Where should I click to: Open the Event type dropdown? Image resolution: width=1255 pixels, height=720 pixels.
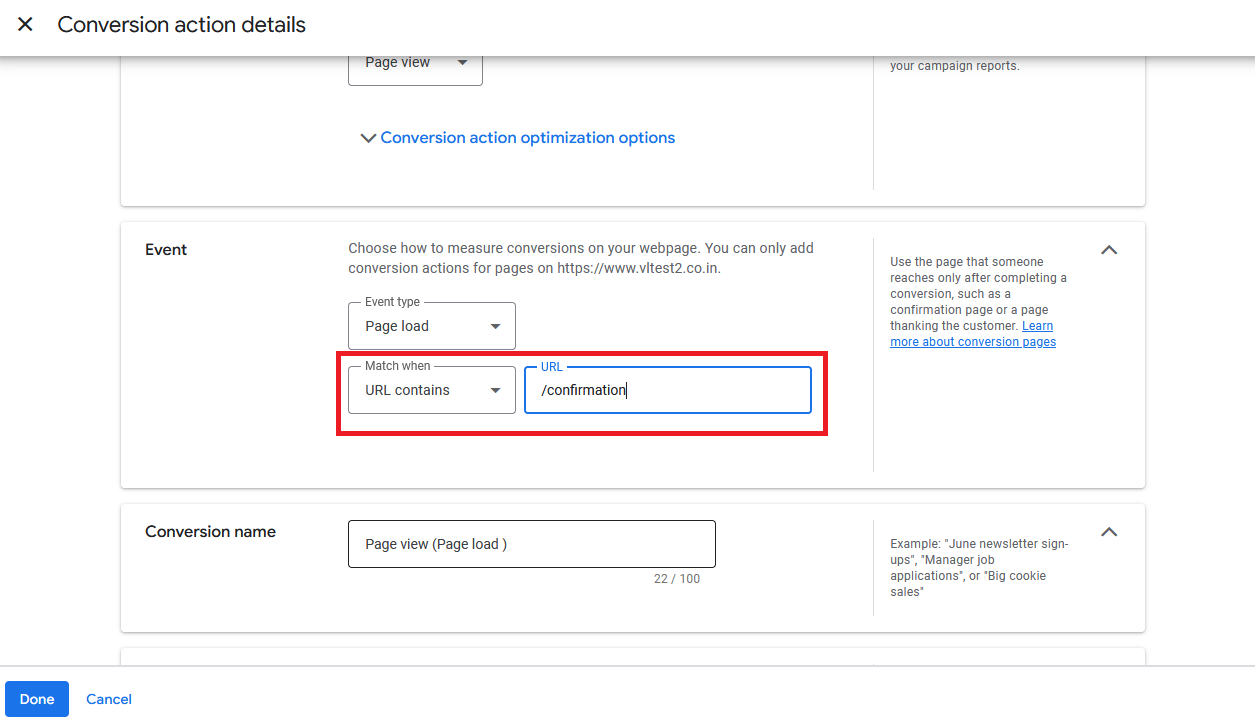click(431, 327)
